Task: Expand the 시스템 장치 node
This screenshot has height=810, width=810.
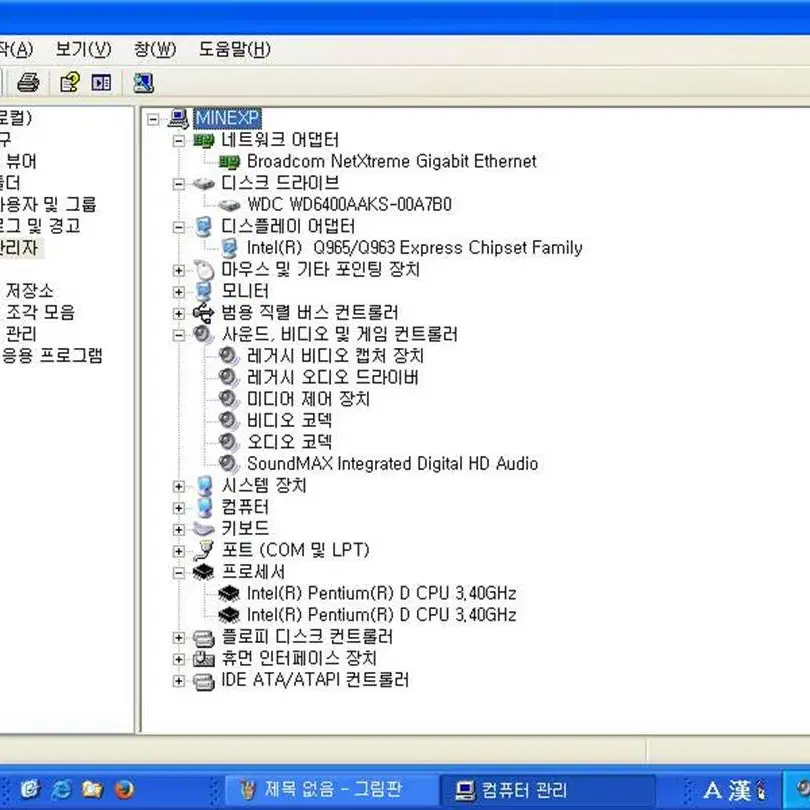Action: (x=179, y=486)
